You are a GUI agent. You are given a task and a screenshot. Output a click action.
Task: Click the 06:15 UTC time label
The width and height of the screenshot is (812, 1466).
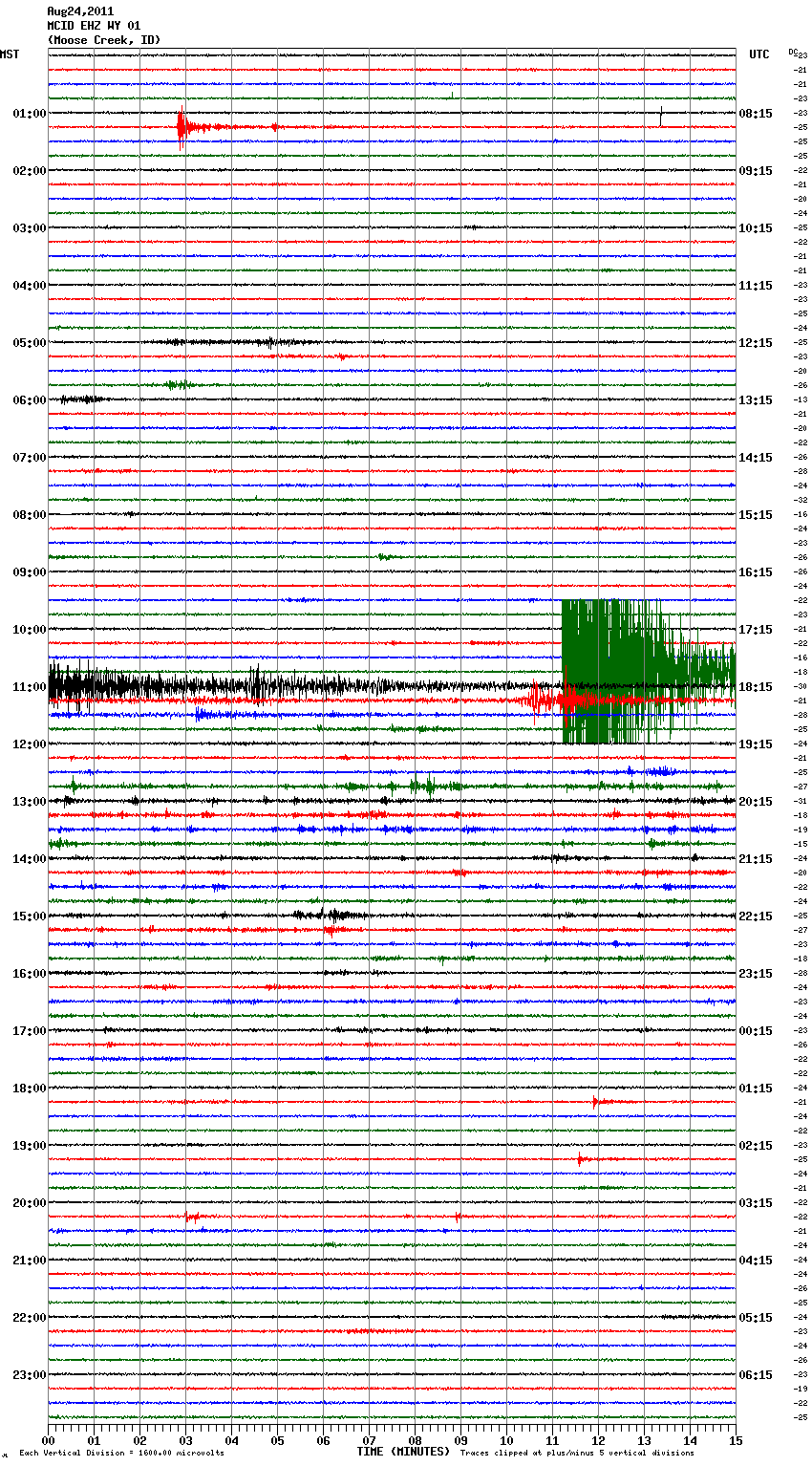coord(756,1375)
